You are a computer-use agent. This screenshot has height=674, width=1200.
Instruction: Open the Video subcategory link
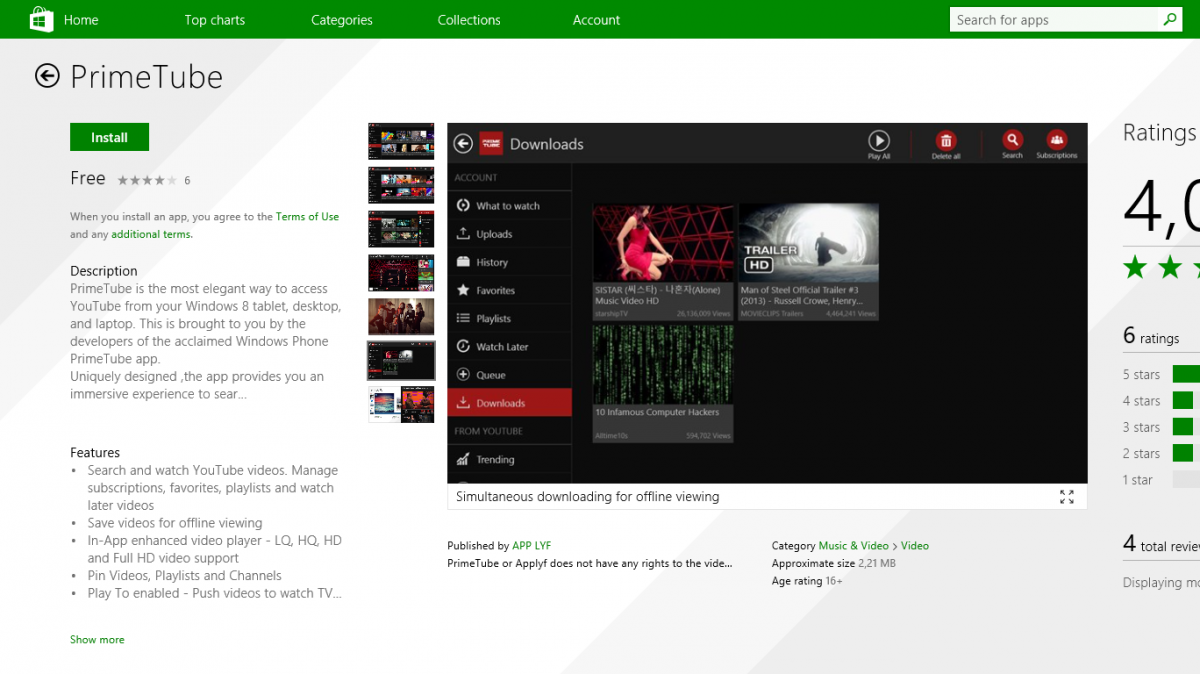(915, 546)
